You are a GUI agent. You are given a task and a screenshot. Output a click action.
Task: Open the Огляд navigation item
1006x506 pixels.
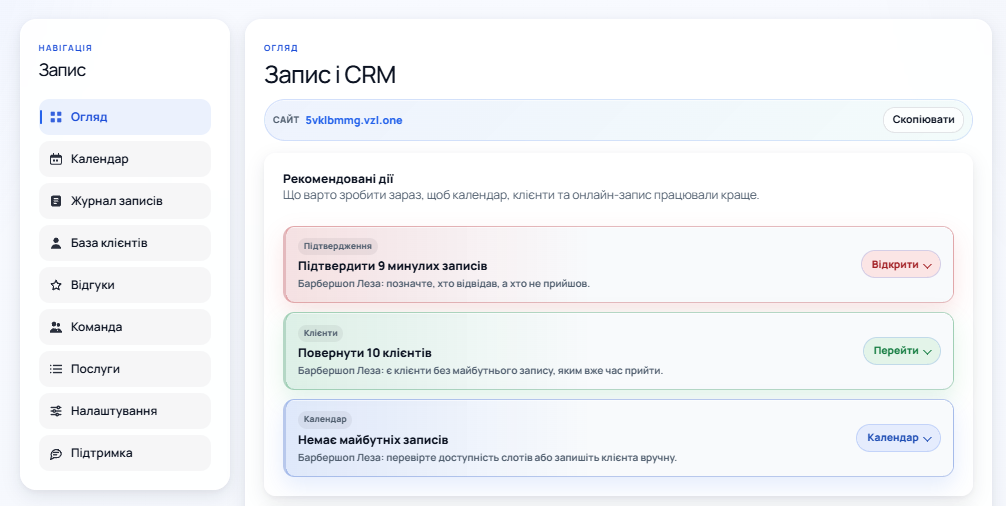pos(125,117)
